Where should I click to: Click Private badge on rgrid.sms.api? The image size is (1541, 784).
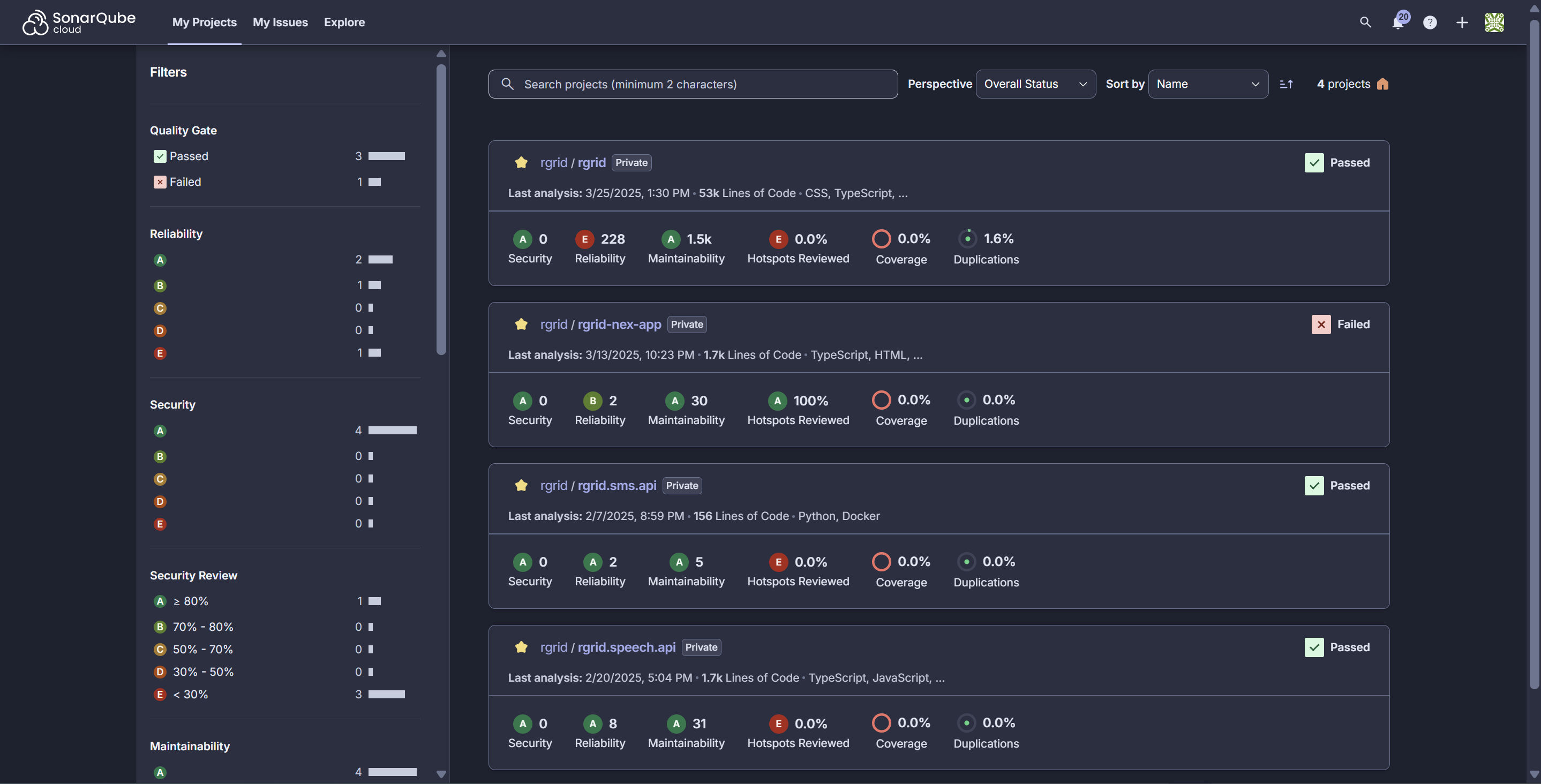682,486
